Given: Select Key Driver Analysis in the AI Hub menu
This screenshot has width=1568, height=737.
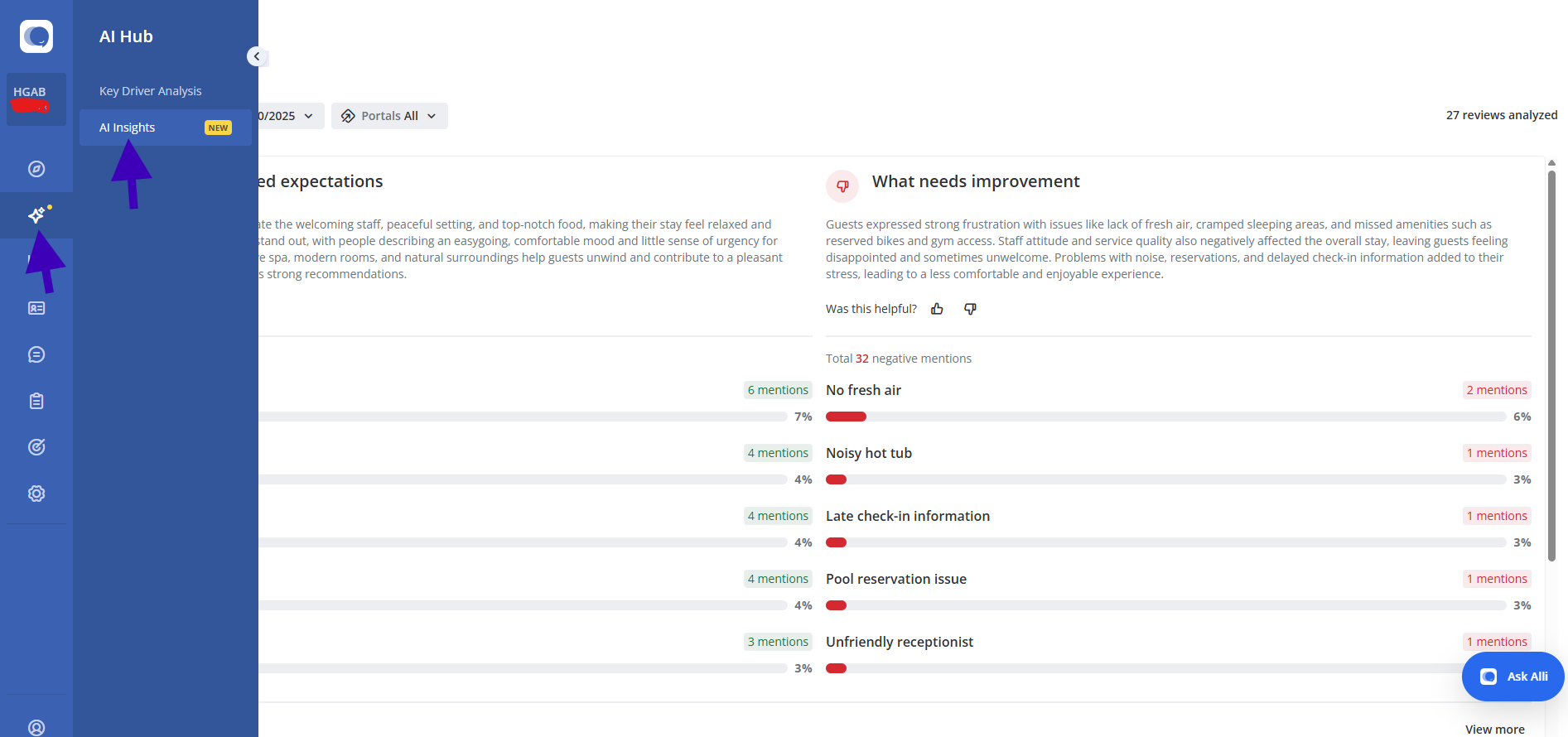Looking at the screenshot, I should (151, 91).
